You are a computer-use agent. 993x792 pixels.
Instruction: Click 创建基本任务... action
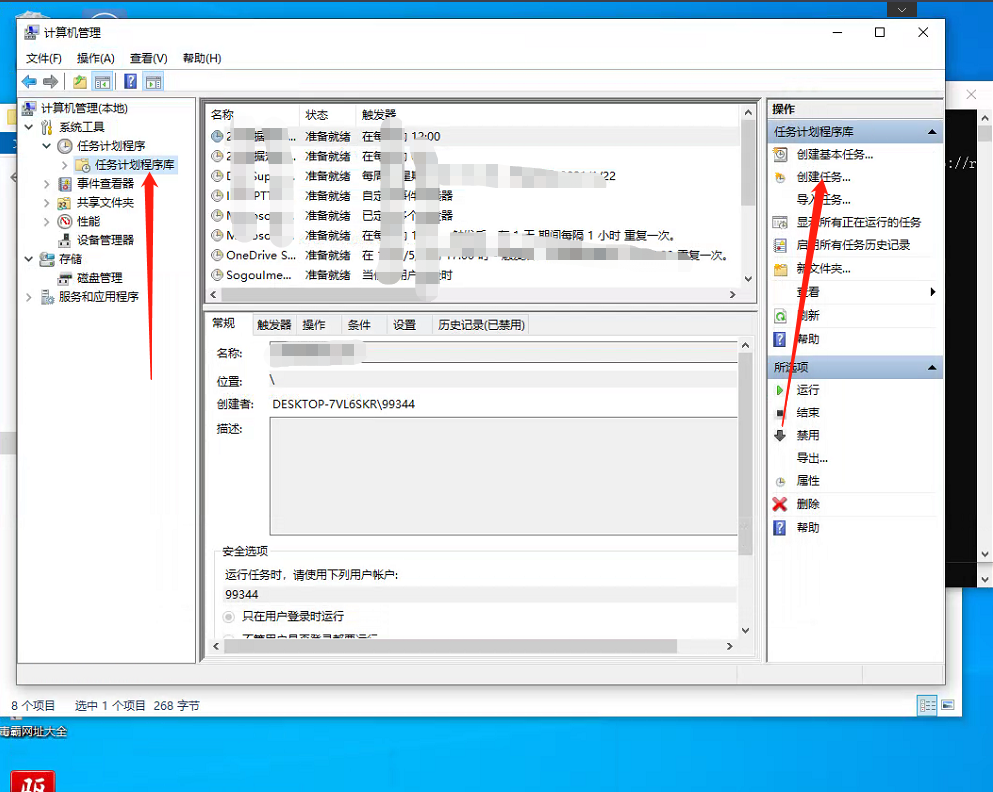click(x=835, y=154)
